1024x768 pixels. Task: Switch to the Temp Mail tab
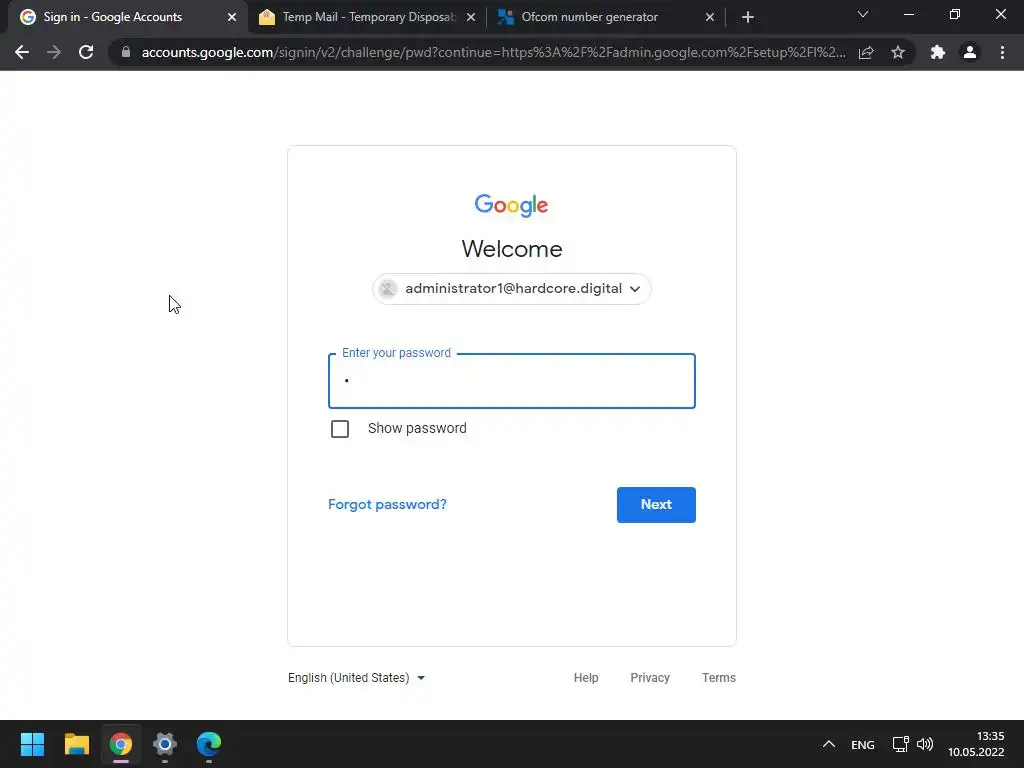point(366,17)
